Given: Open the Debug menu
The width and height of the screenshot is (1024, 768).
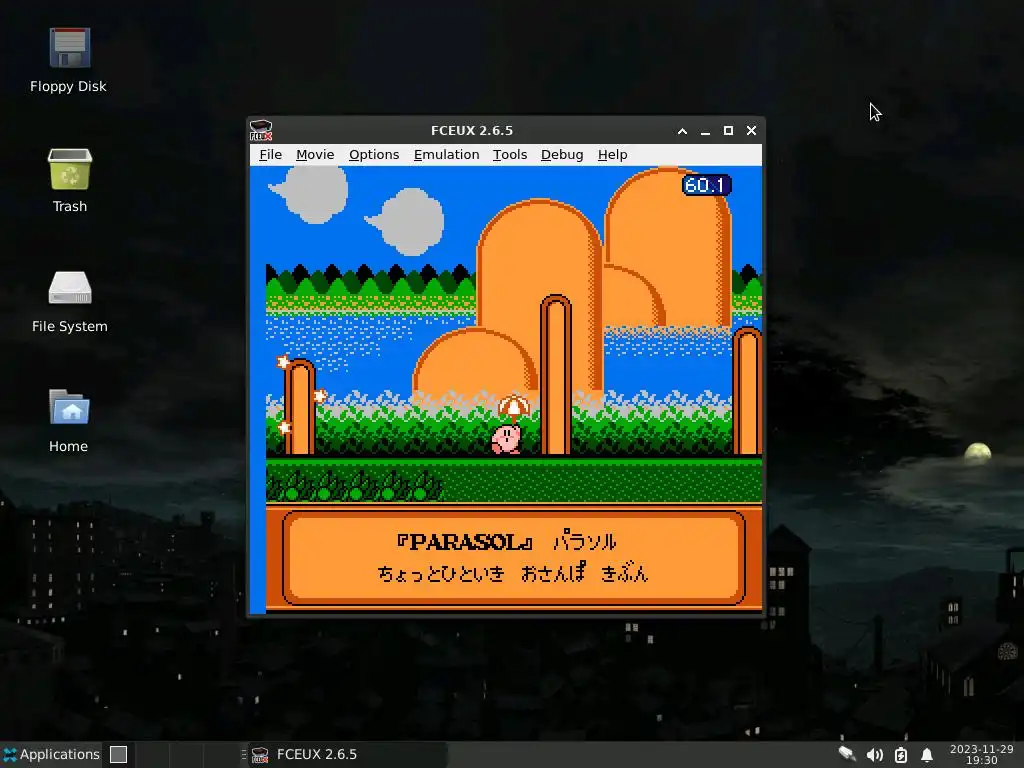Looking at the screenshot, I should tap(562, 155).
